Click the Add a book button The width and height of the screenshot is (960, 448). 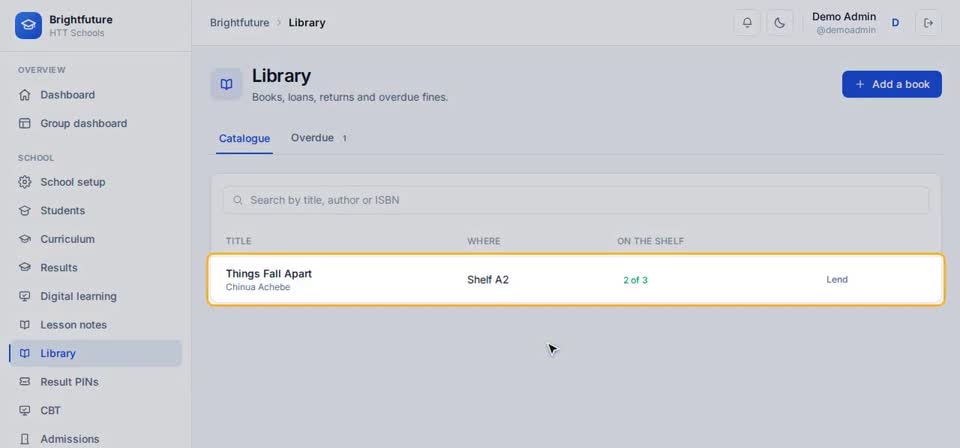coord(892,84)
